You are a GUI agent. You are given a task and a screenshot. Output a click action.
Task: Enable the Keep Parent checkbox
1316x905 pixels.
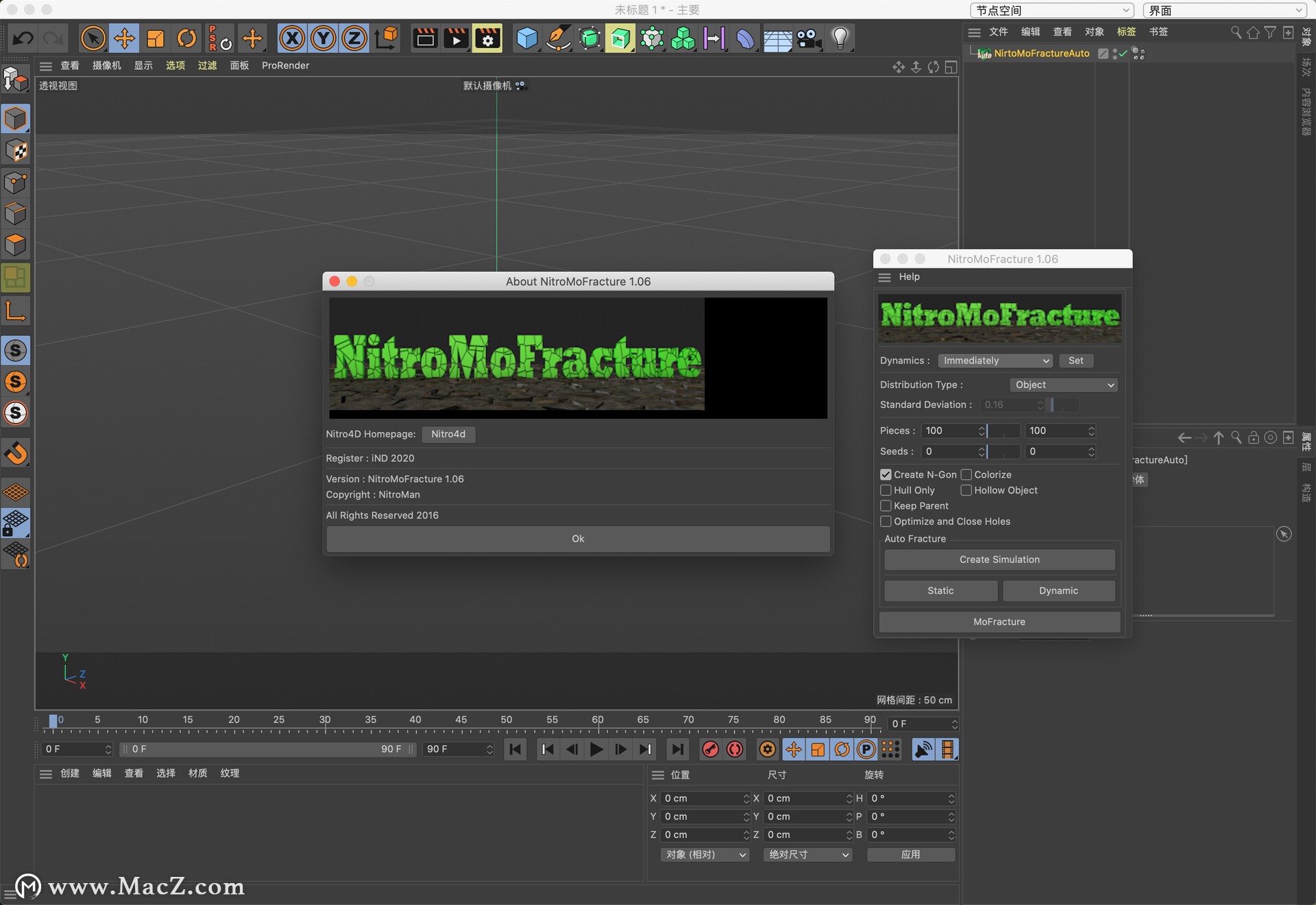point(886,506)
